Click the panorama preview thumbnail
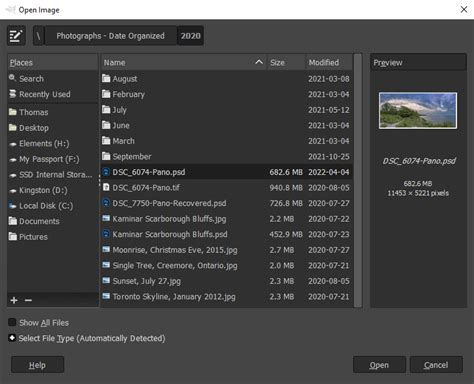This screenshot has width=474, height=384. tap(418, 110)
